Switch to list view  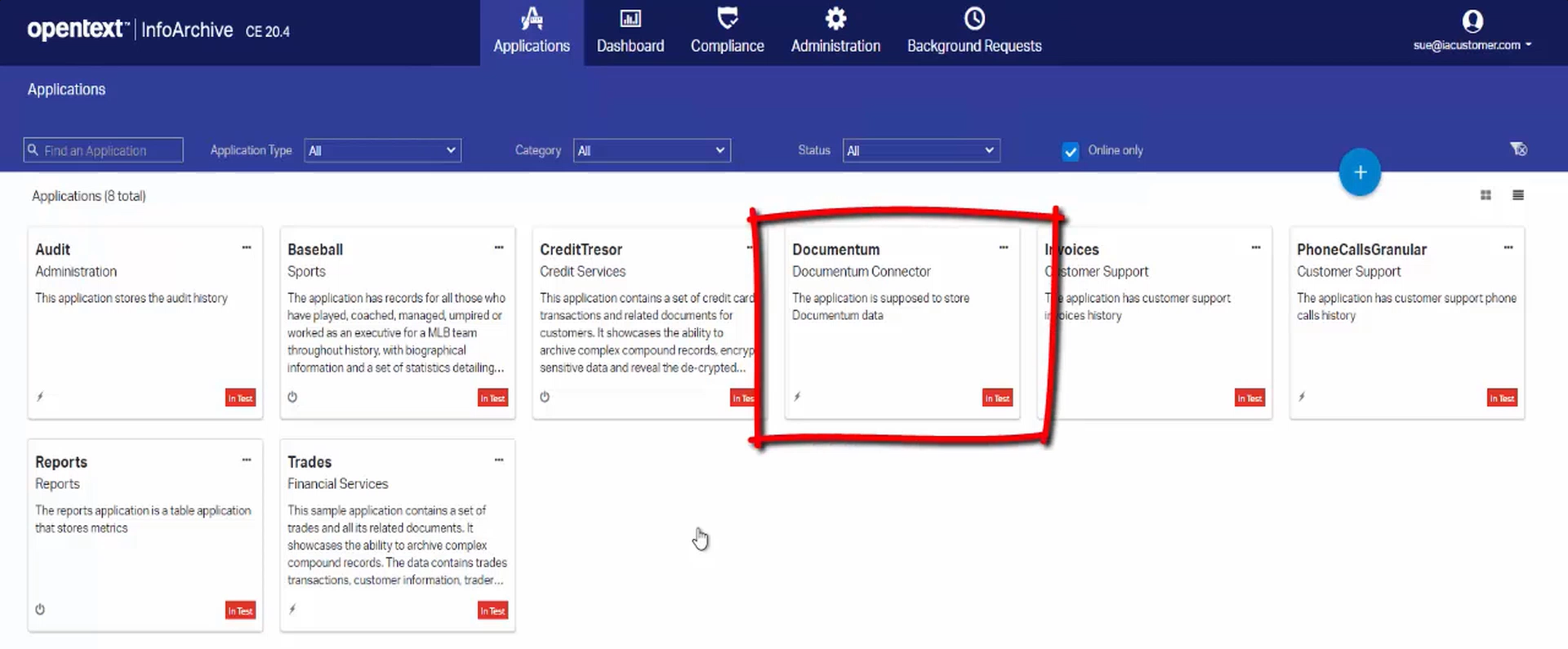pyautogui.click(x=1518, y=195)
